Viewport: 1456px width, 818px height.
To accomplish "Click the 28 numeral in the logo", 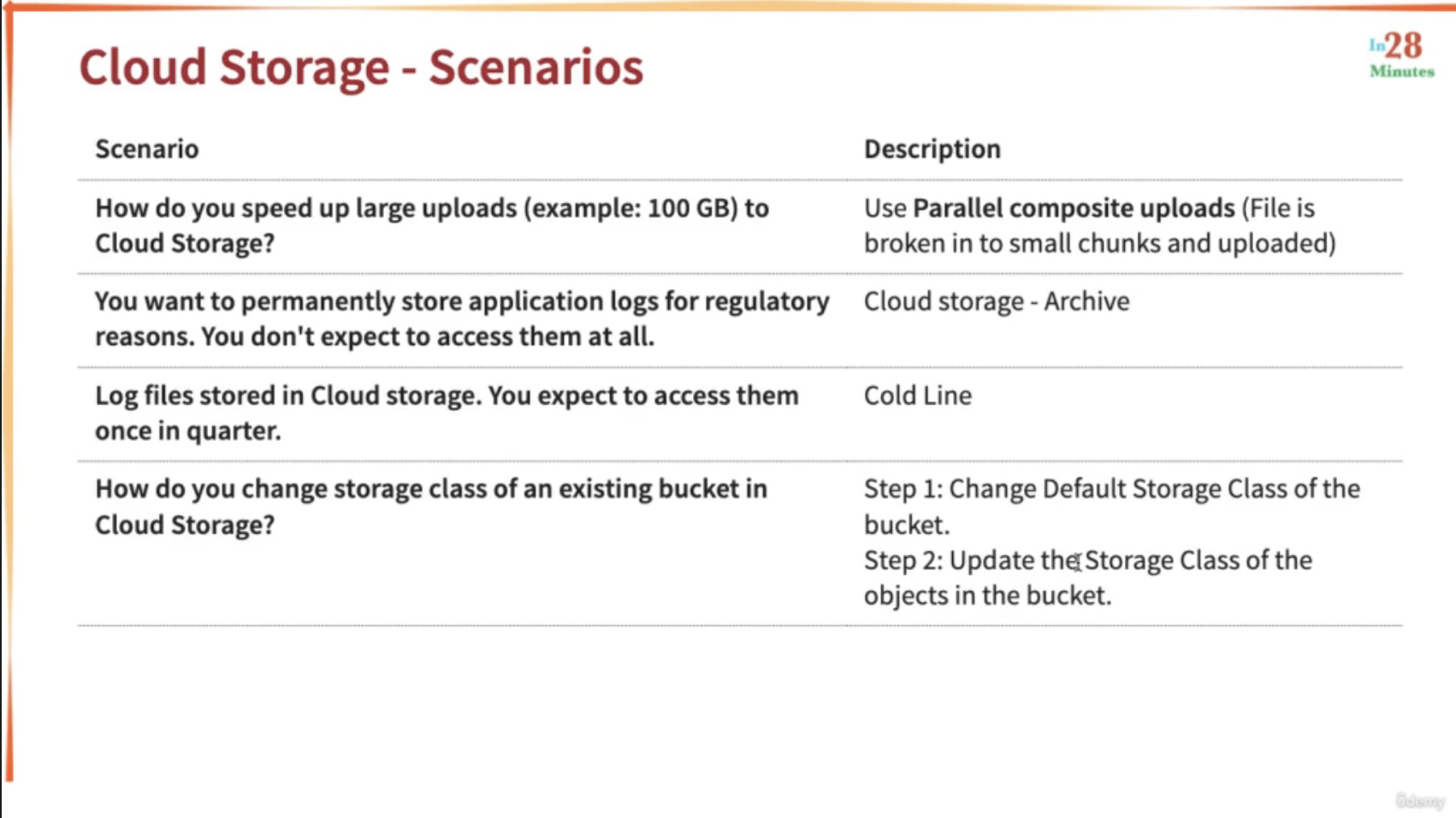I will [x=1404, y=45].
